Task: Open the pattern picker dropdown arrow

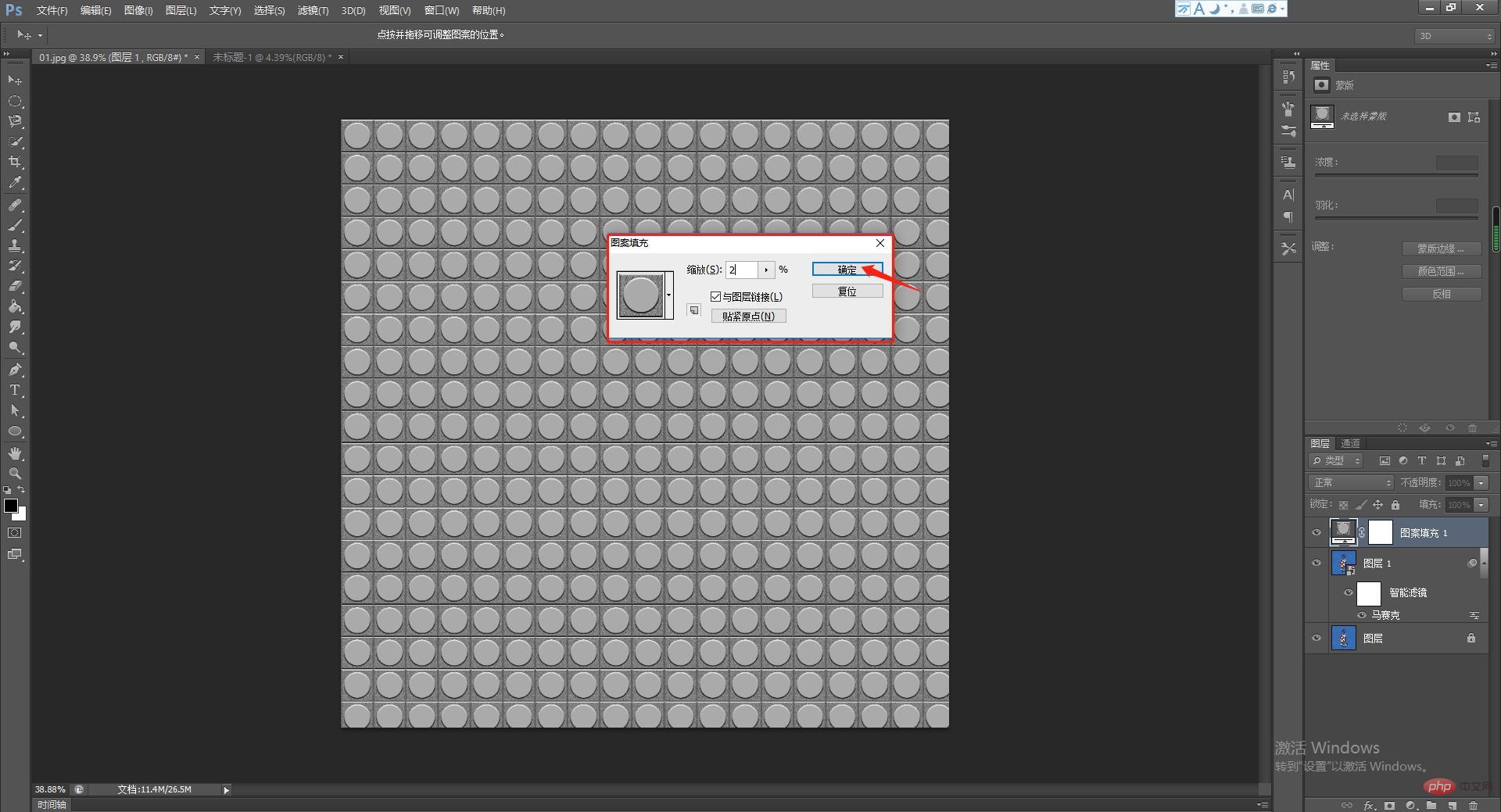Action: pyautogui.click(x=669, y=295)
